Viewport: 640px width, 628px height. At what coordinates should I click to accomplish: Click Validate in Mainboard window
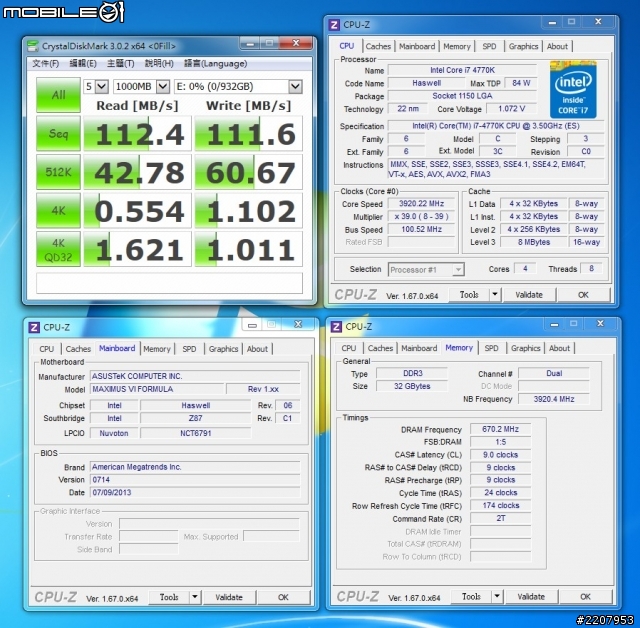(229, 597)
